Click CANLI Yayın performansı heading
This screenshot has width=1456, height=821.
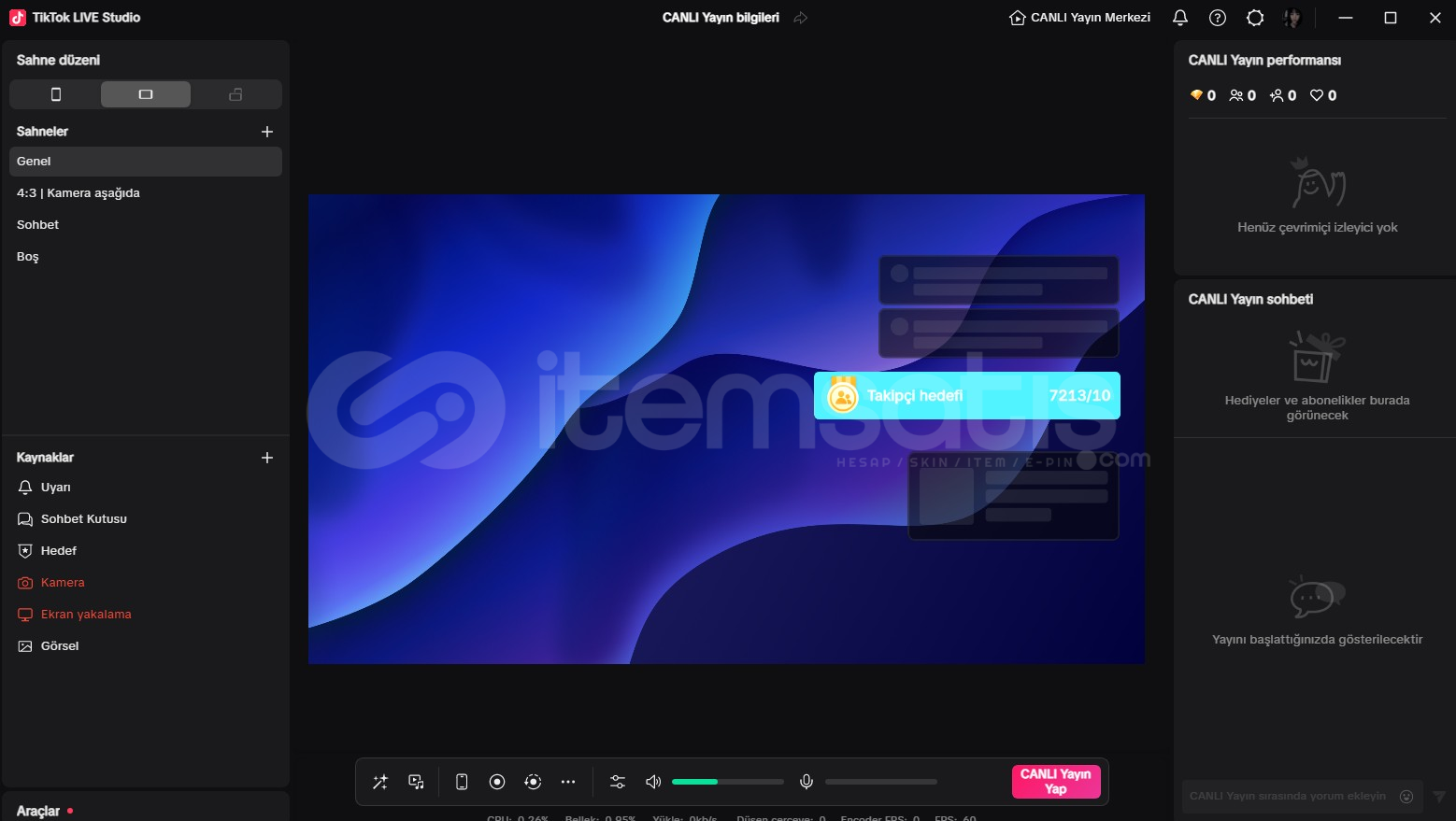[x=1264, y=61]
